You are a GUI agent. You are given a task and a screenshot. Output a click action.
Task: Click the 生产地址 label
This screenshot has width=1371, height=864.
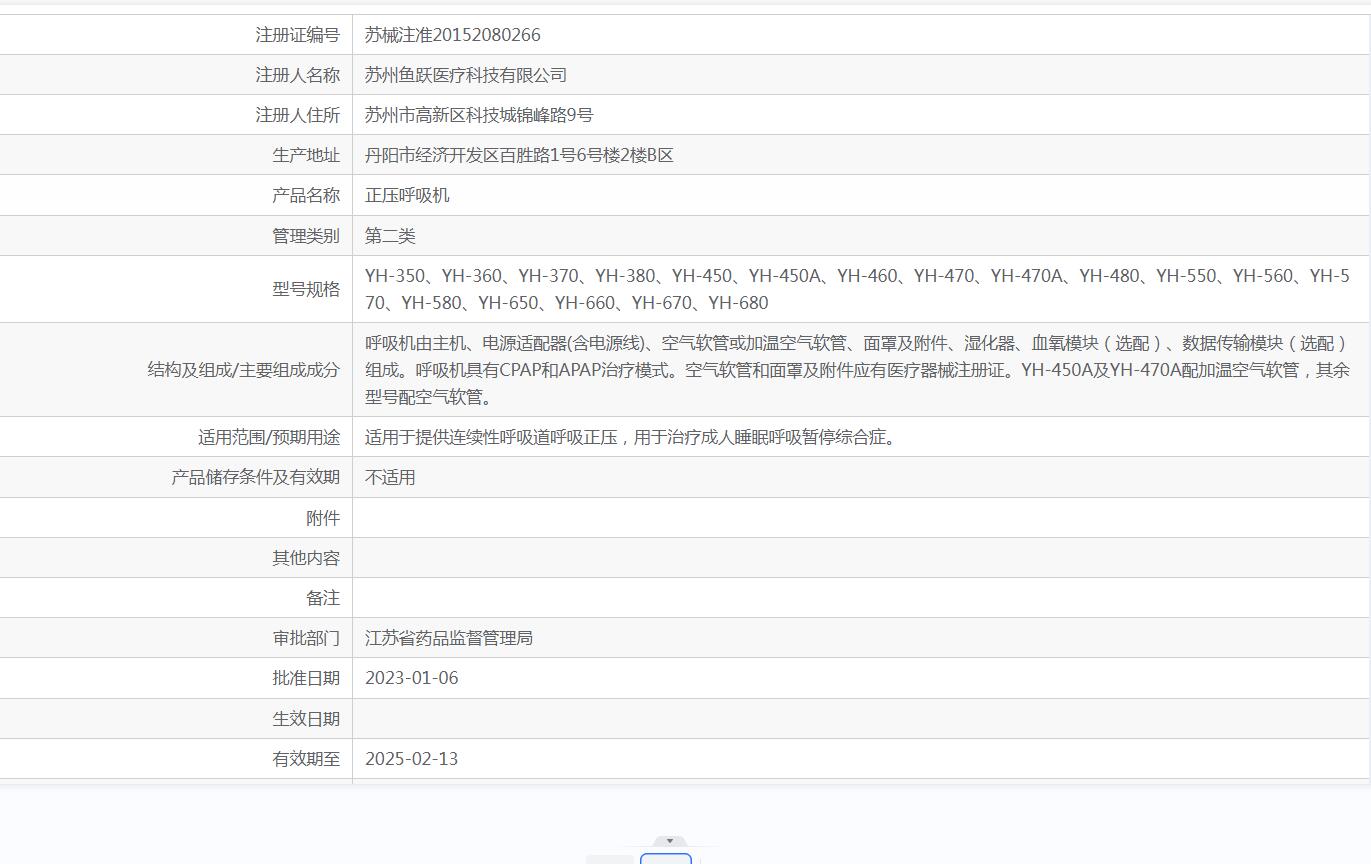[306, 155]
